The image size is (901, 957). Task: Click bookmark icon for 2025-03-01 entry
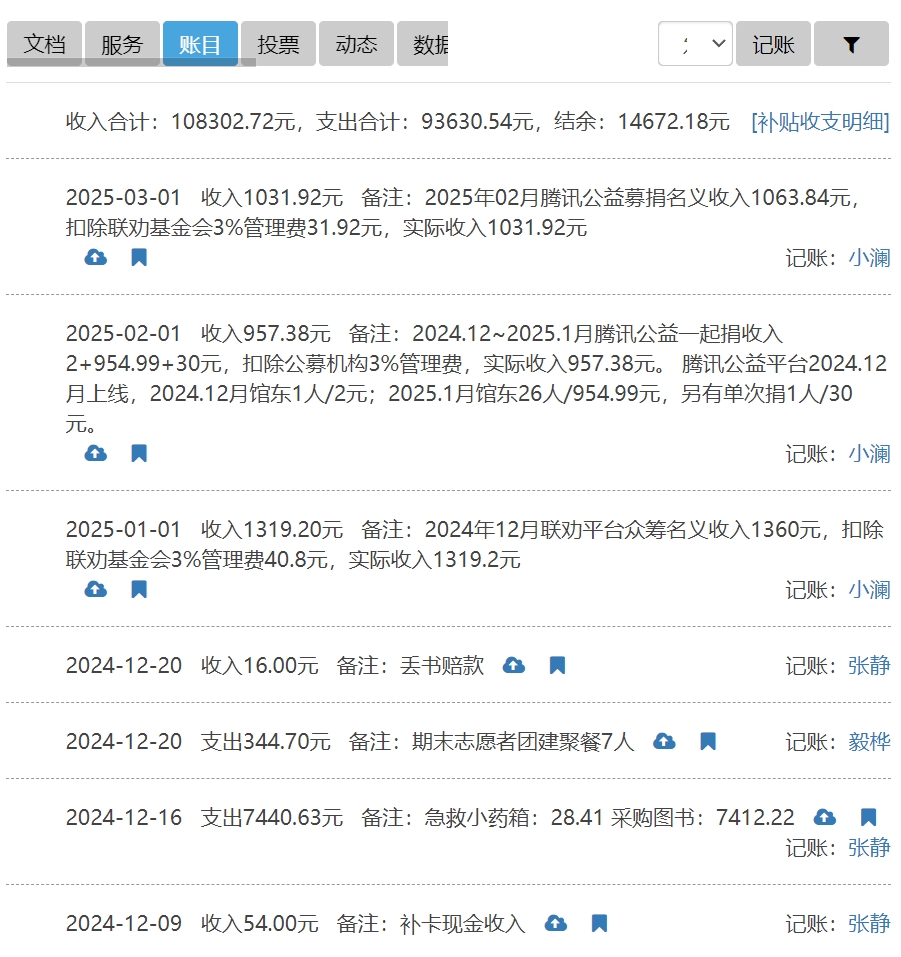(139, 258)
